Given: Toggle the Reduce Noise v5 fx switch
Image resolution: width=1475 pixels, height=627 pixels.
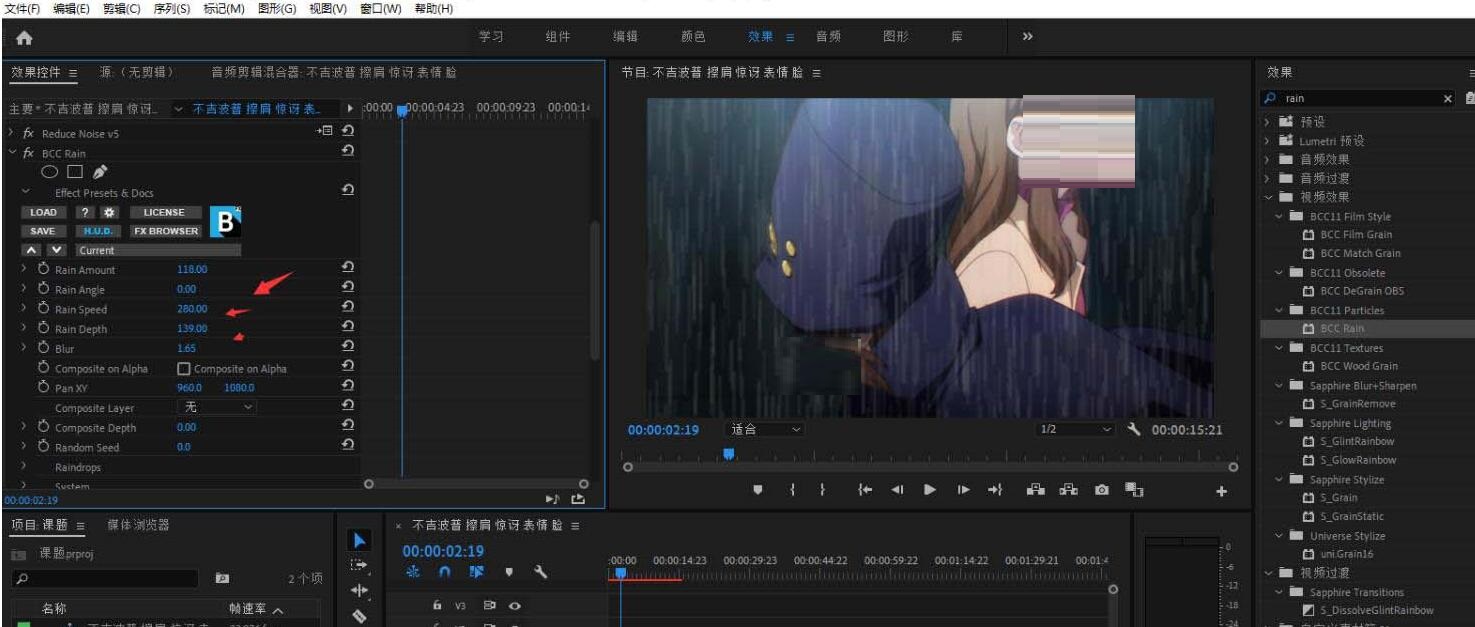Looking at the screenshot, I should coord(29,133).
